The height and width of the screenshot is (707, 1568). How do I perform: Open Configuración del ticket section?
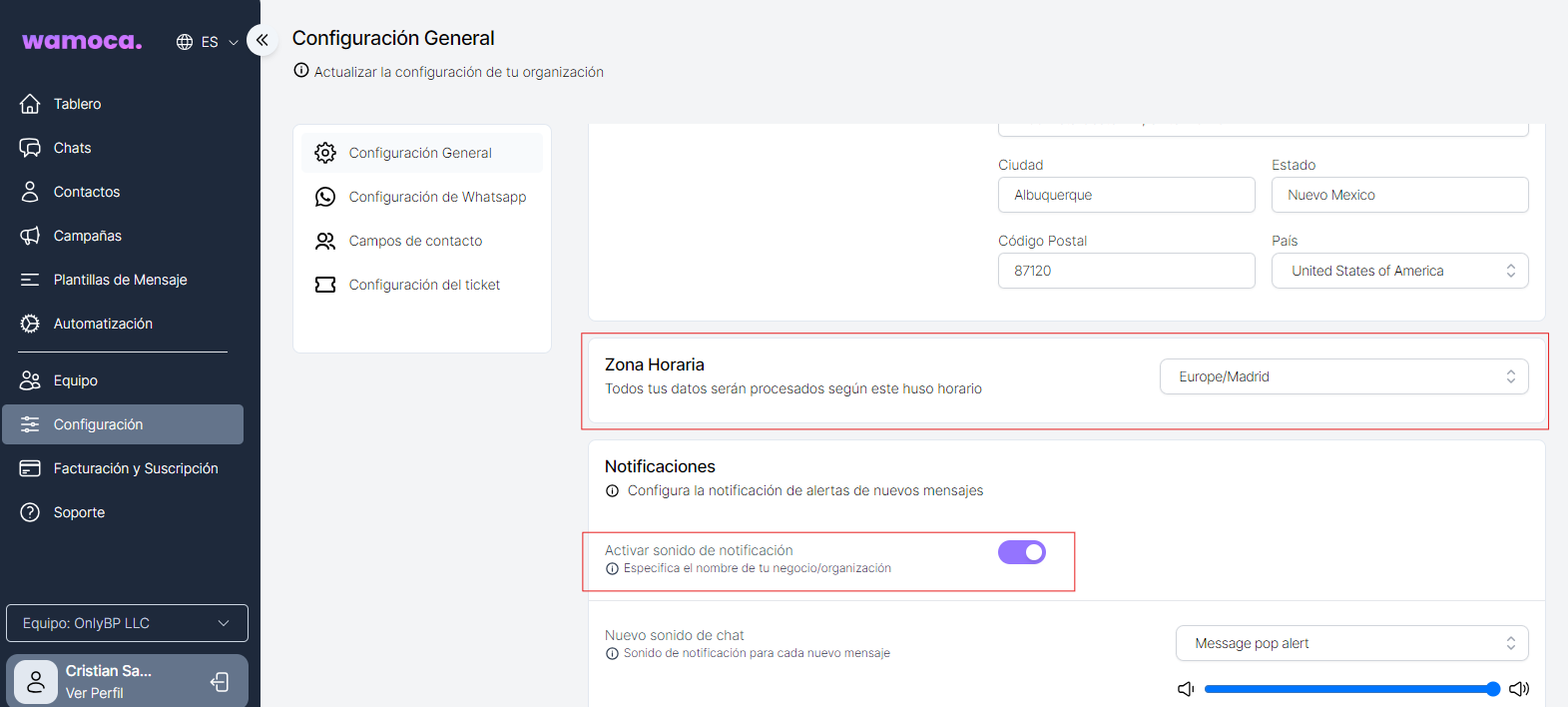423,285
